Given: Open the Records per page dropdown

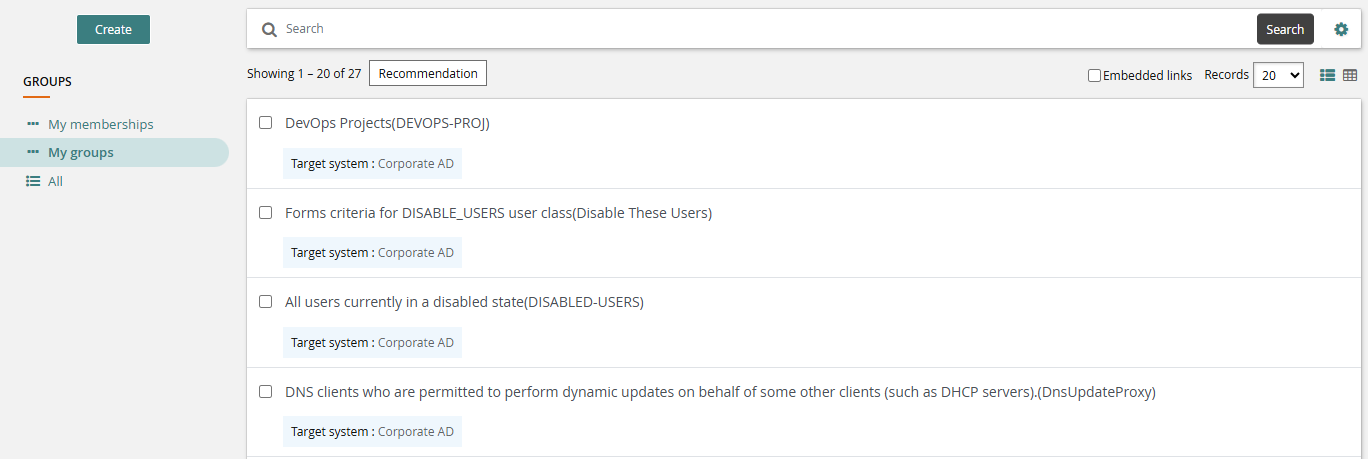Looking at the screenshot, I should (1278, 75).
